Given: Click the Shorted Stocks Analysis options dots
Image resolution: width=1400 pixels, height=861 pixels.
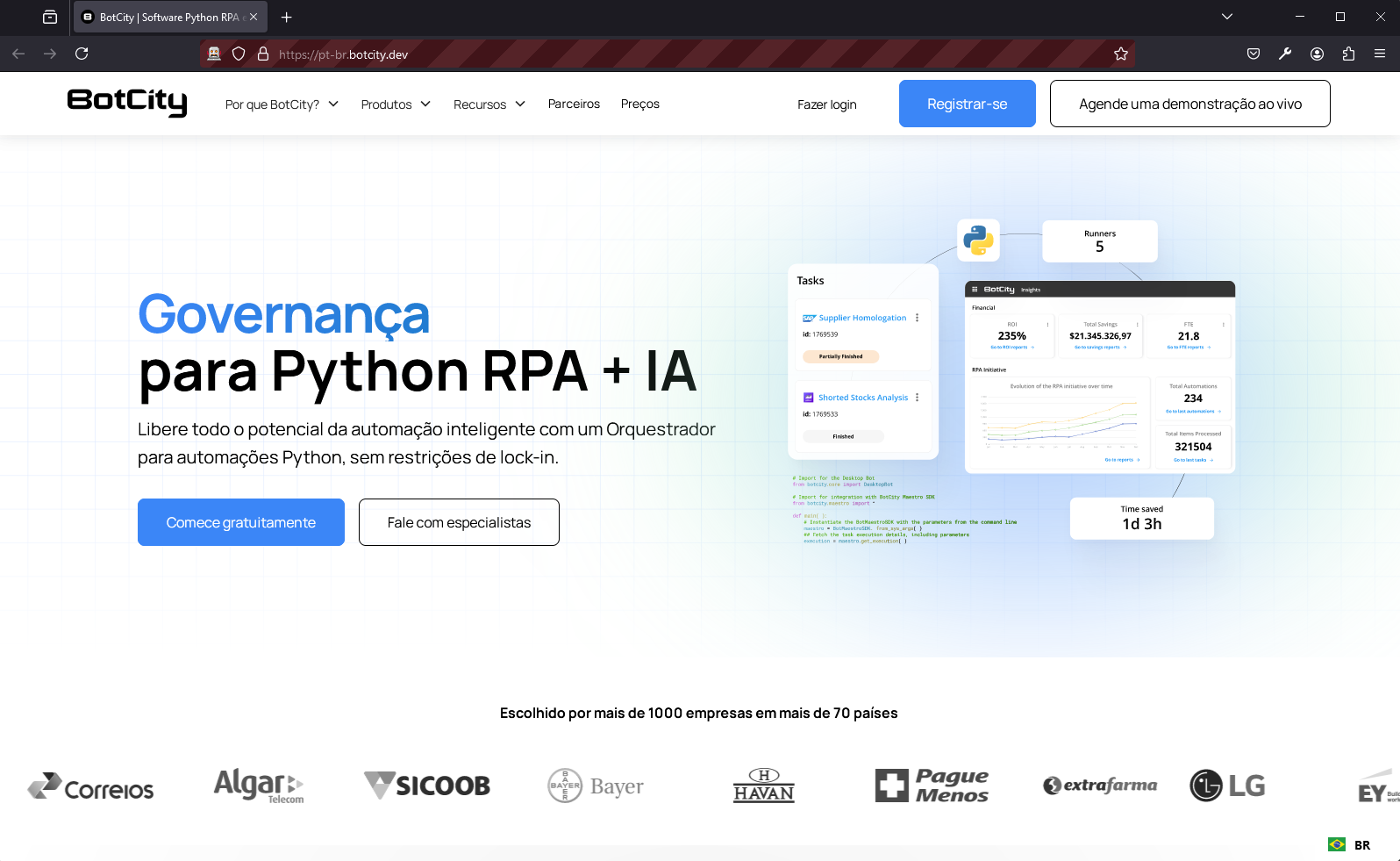Looking at the screenshot, I should [918, 398].
